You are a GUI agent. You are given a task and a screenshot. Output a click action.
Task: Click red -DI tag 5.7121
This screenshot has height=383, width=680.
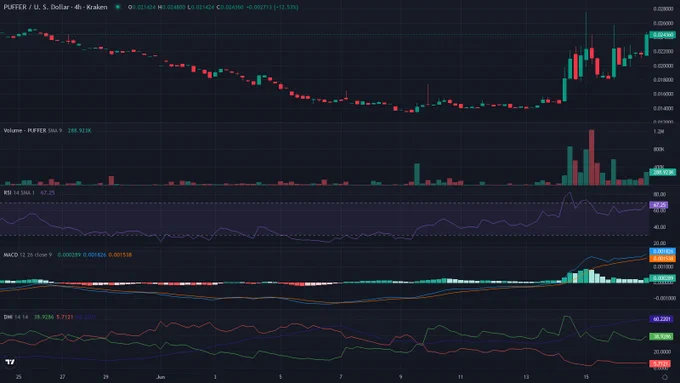[x=660, y=363]
